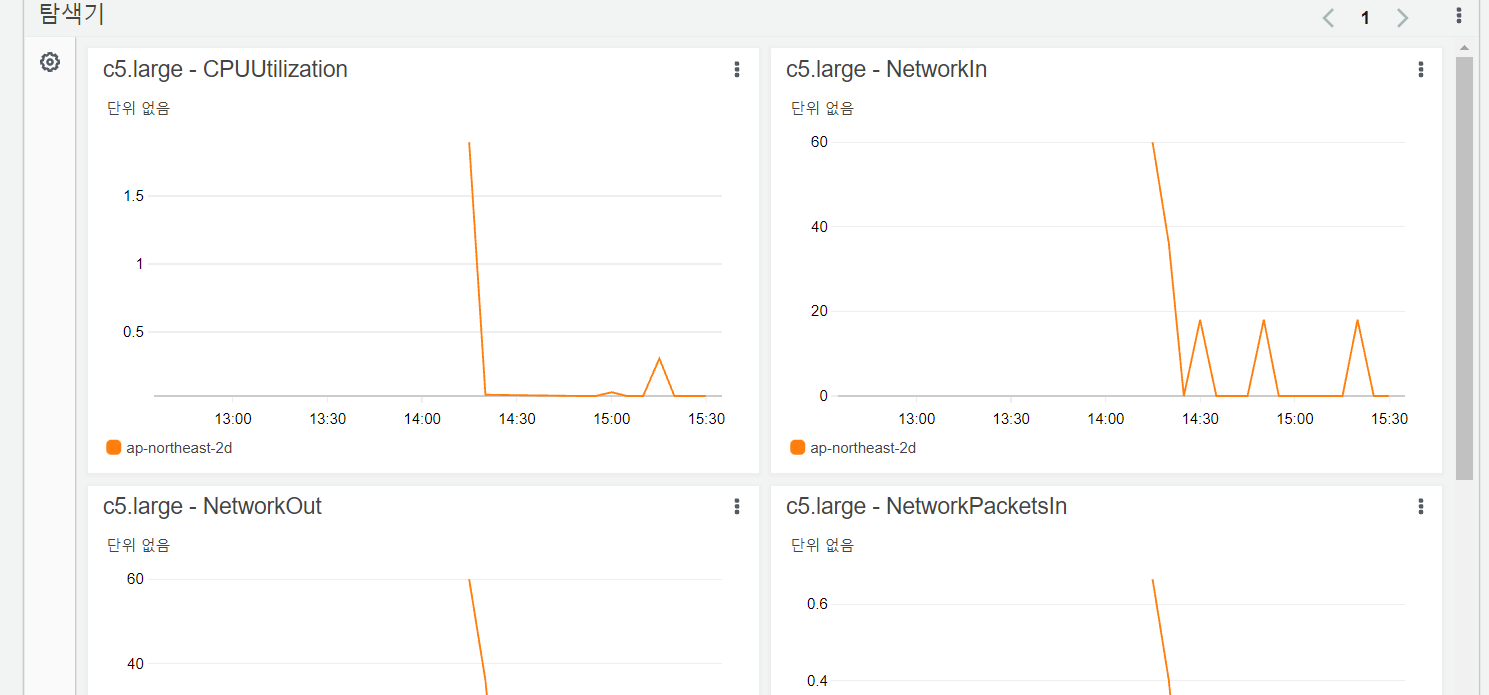Open the NetworkOut widget actions menu
The height and width of the screenshot is (695, 1489).
point(737,506)
